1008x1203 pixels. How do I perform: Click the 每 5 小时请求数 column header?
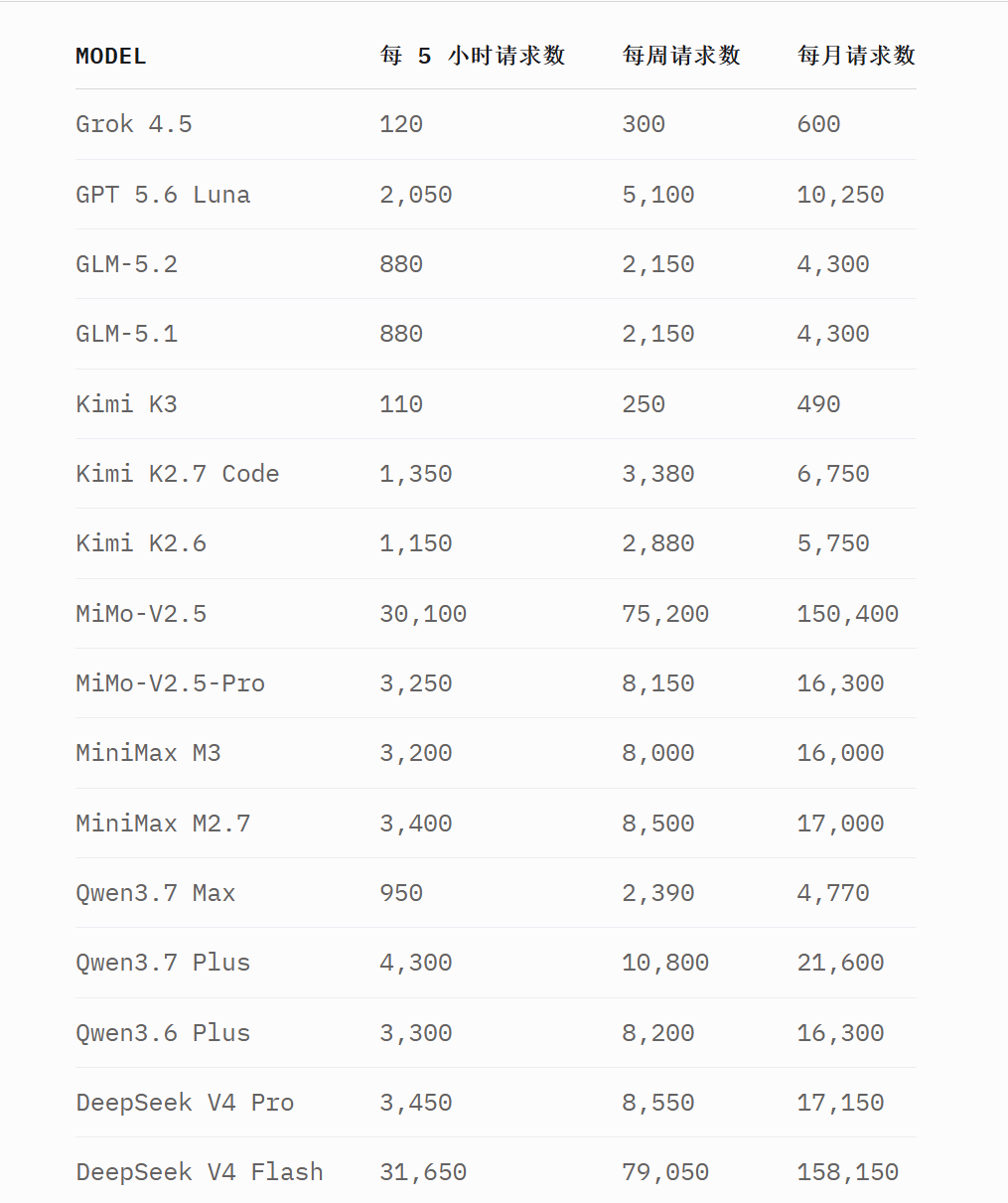(473, 56)
